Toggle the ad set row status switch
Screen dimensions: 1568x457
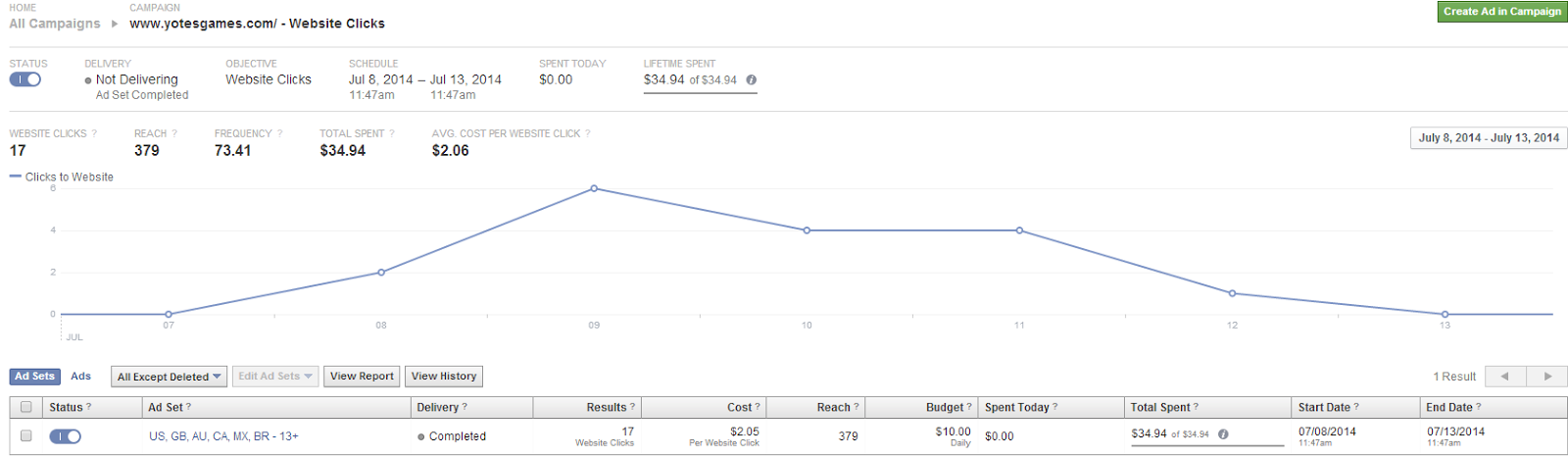[66, 436]
